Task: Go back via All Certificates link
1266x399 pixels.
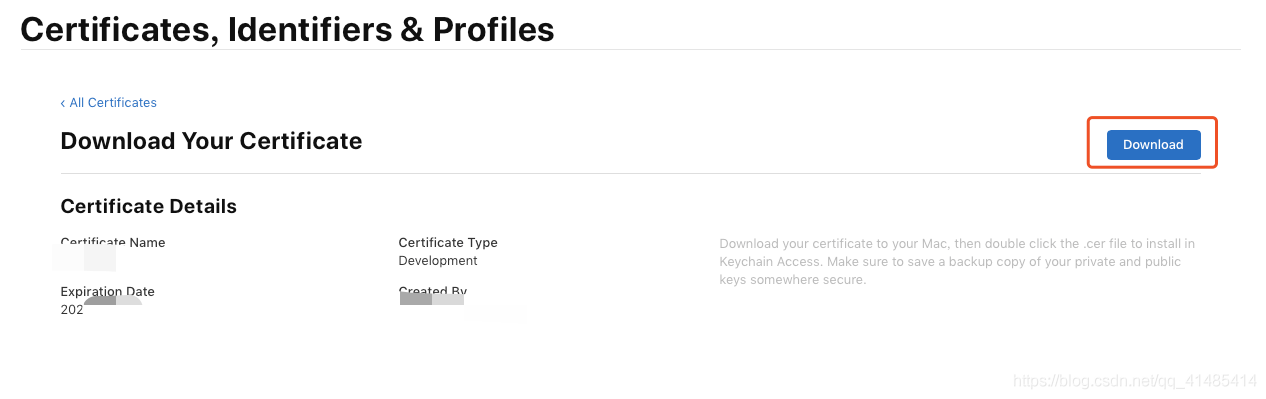Action: [113, 102]
